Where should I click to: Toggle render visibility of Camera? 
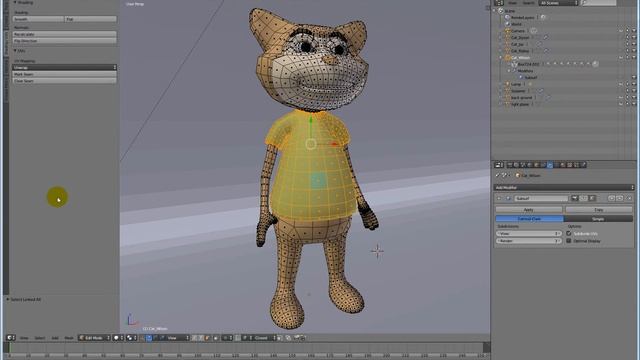tap(634, 31)
